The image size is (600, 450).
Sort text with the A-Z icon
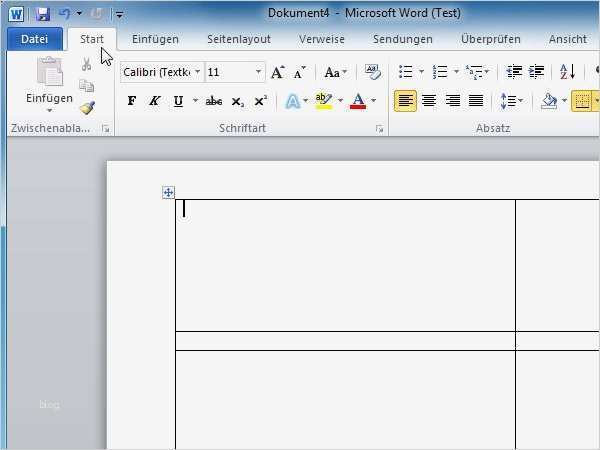(567, 72)
